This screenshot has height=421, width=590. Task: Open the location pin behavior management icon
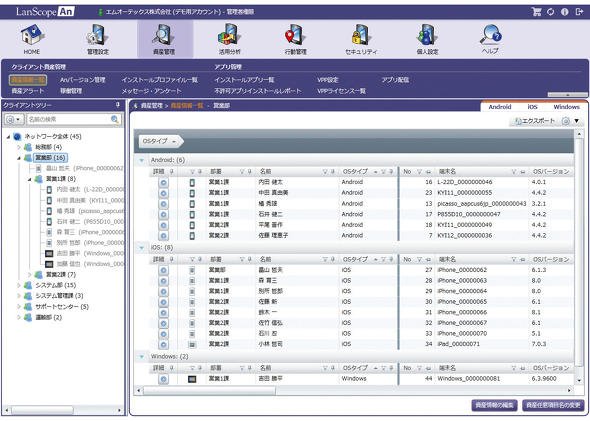295,35
